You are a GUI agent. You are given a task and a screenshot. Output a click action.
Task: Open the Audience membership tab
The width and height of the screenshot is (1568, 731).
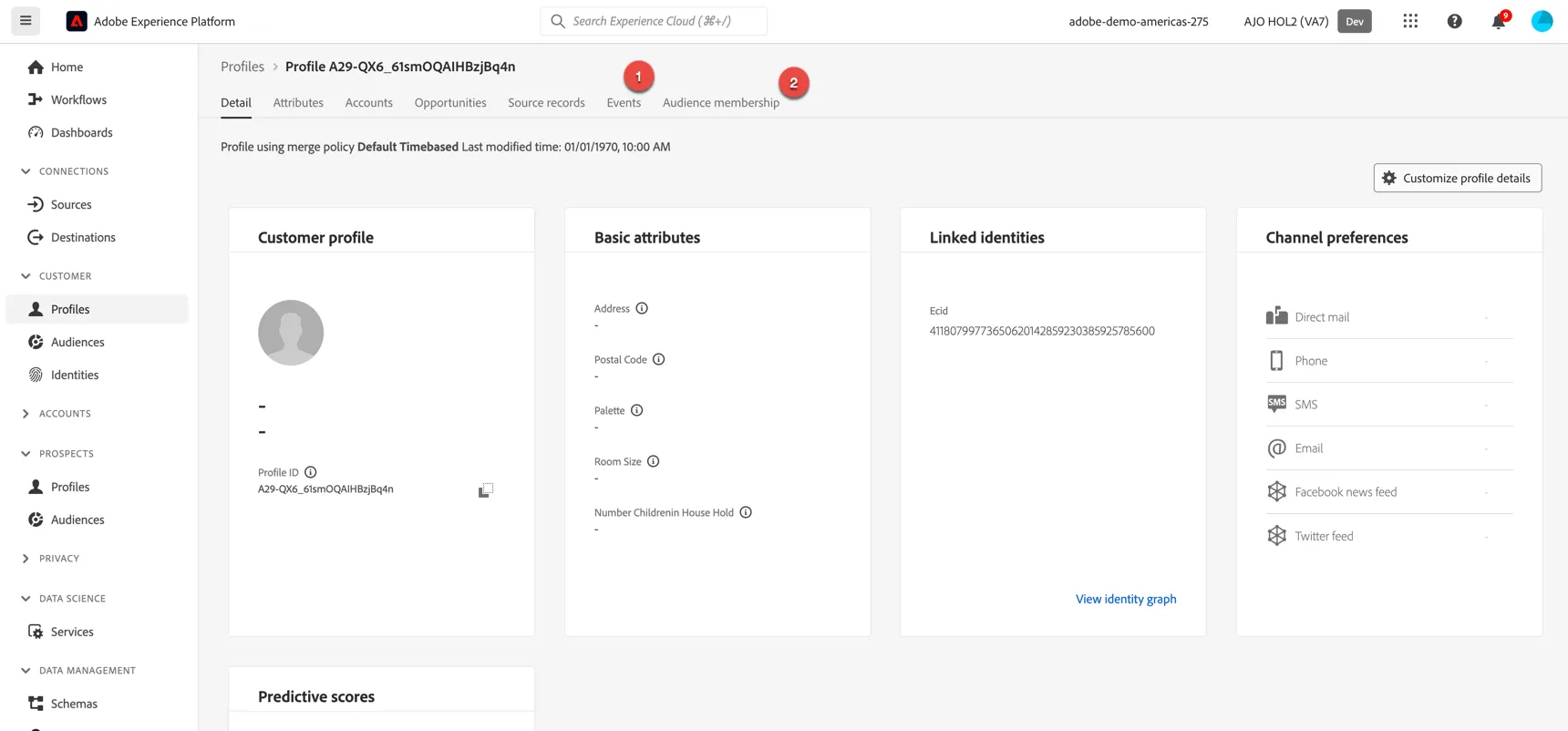click(721, 103)
